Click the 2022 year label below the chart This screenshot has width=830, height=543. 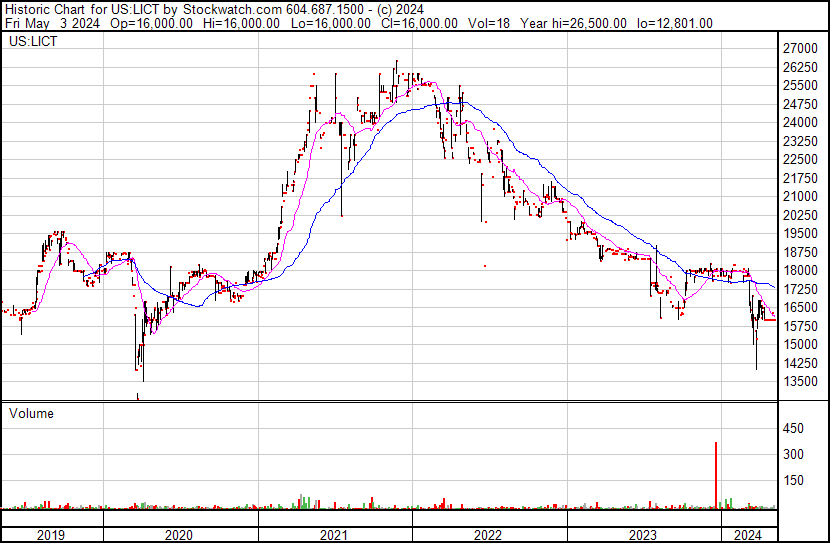489,535
